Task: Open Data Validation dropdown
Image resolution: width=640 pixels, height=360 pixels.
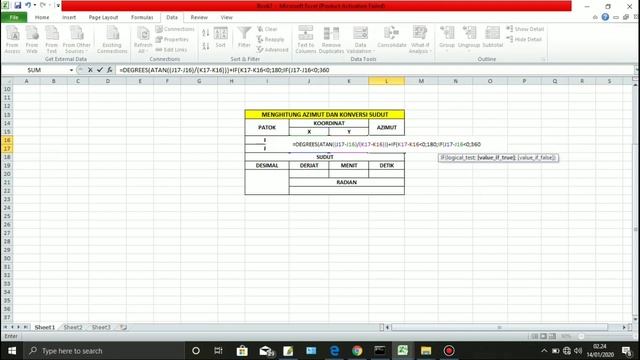Action: click(x=360, y=39)
